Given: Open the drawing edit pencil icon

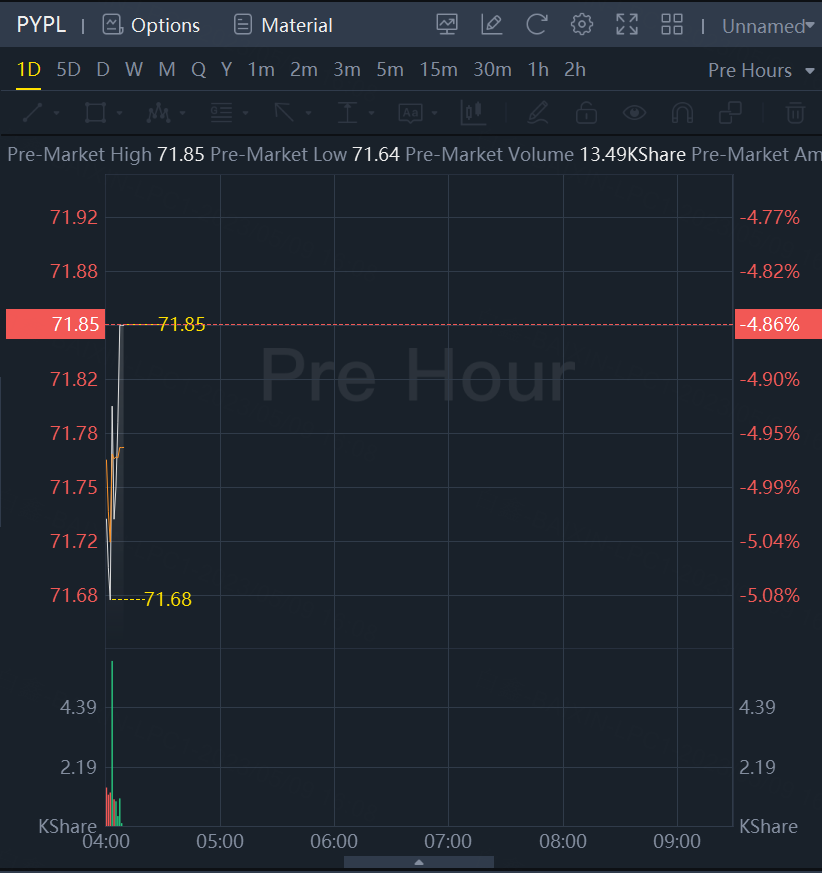Looking at the screenshot, I should click(492, 25).
